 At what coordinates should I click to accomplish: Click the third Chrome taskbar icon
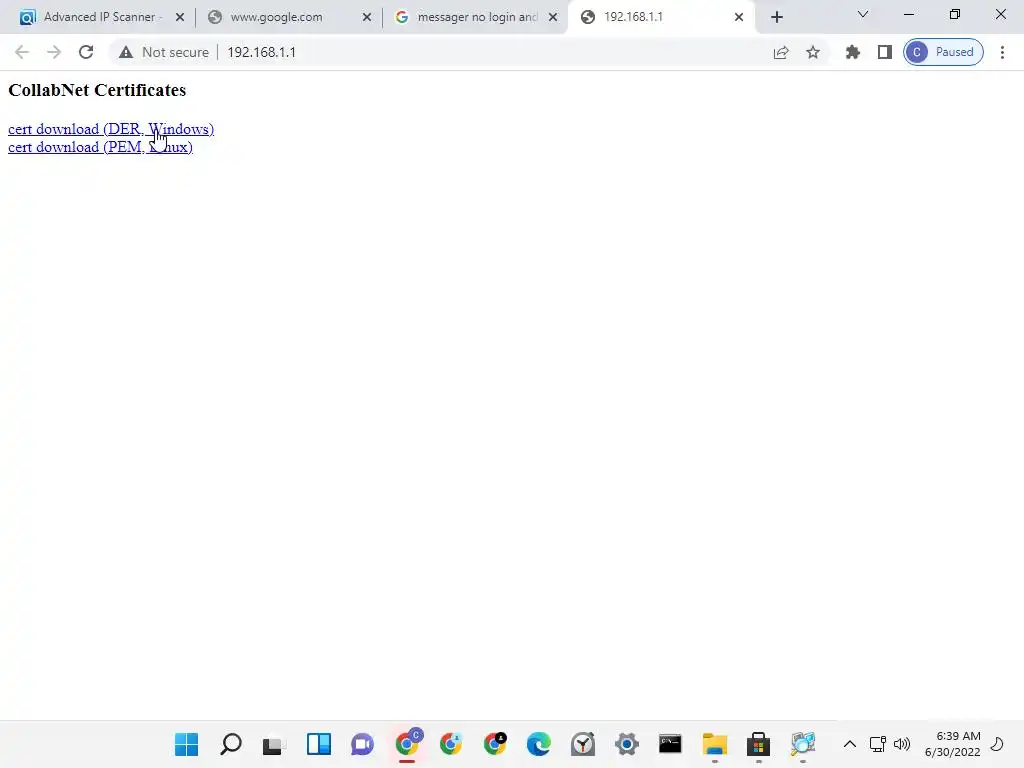point(495,744)
